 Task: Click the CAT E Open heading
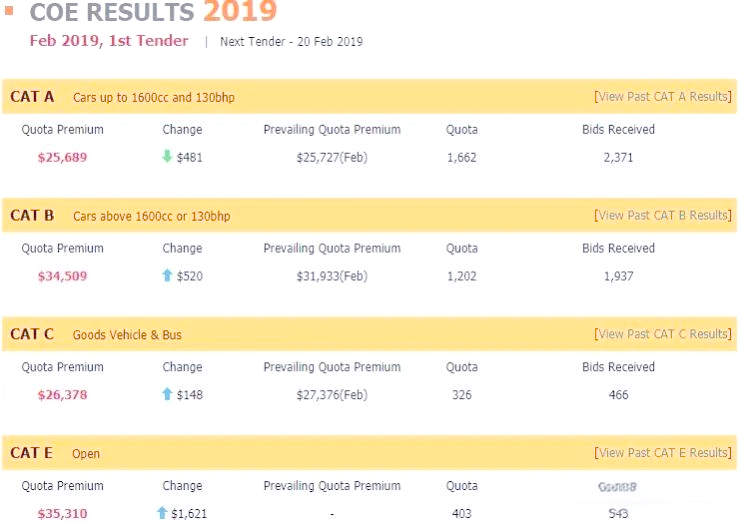pyautogui.click(x=55, y=453)
